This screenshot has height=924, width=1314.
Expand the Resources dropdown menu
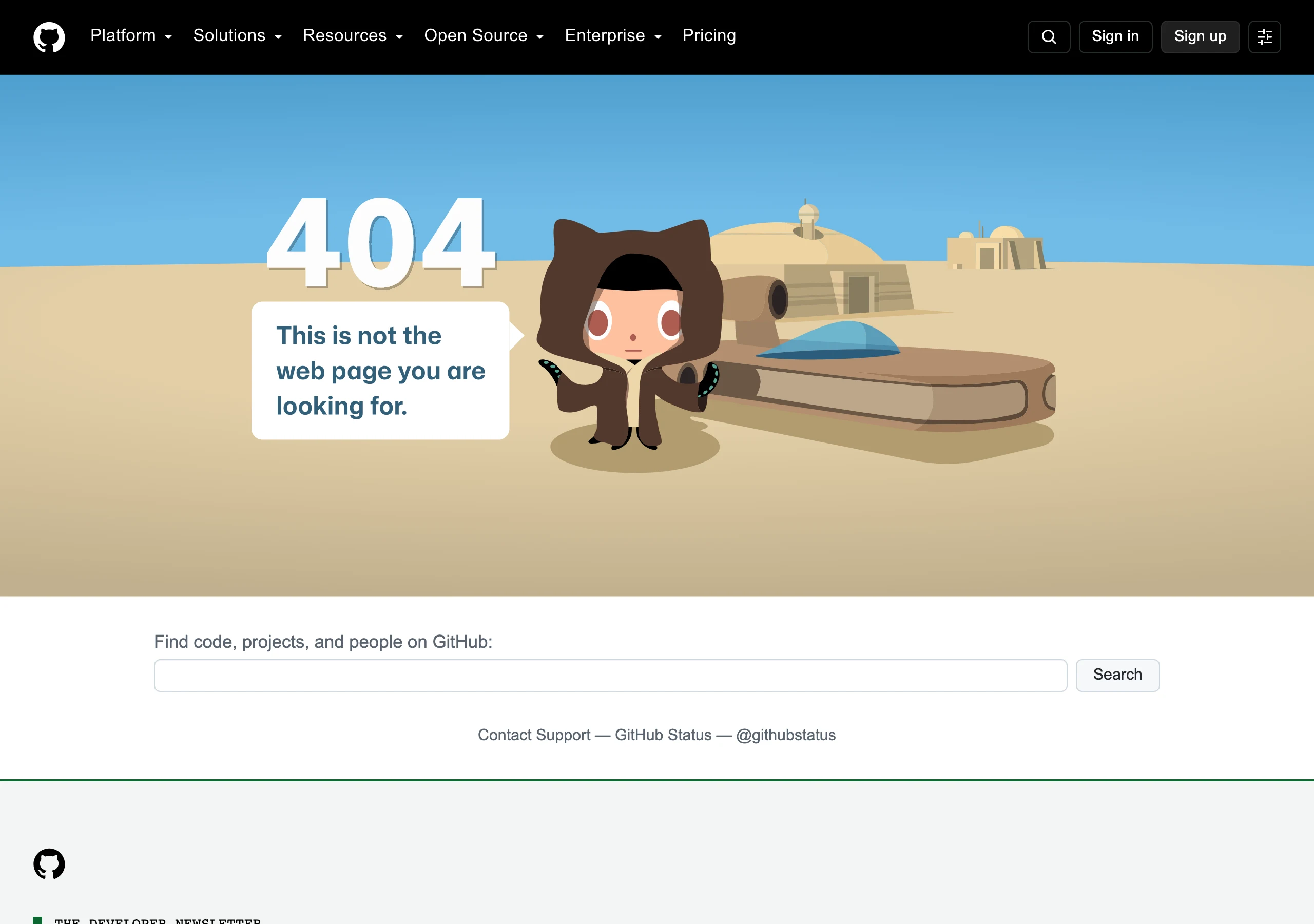point(353,35)
